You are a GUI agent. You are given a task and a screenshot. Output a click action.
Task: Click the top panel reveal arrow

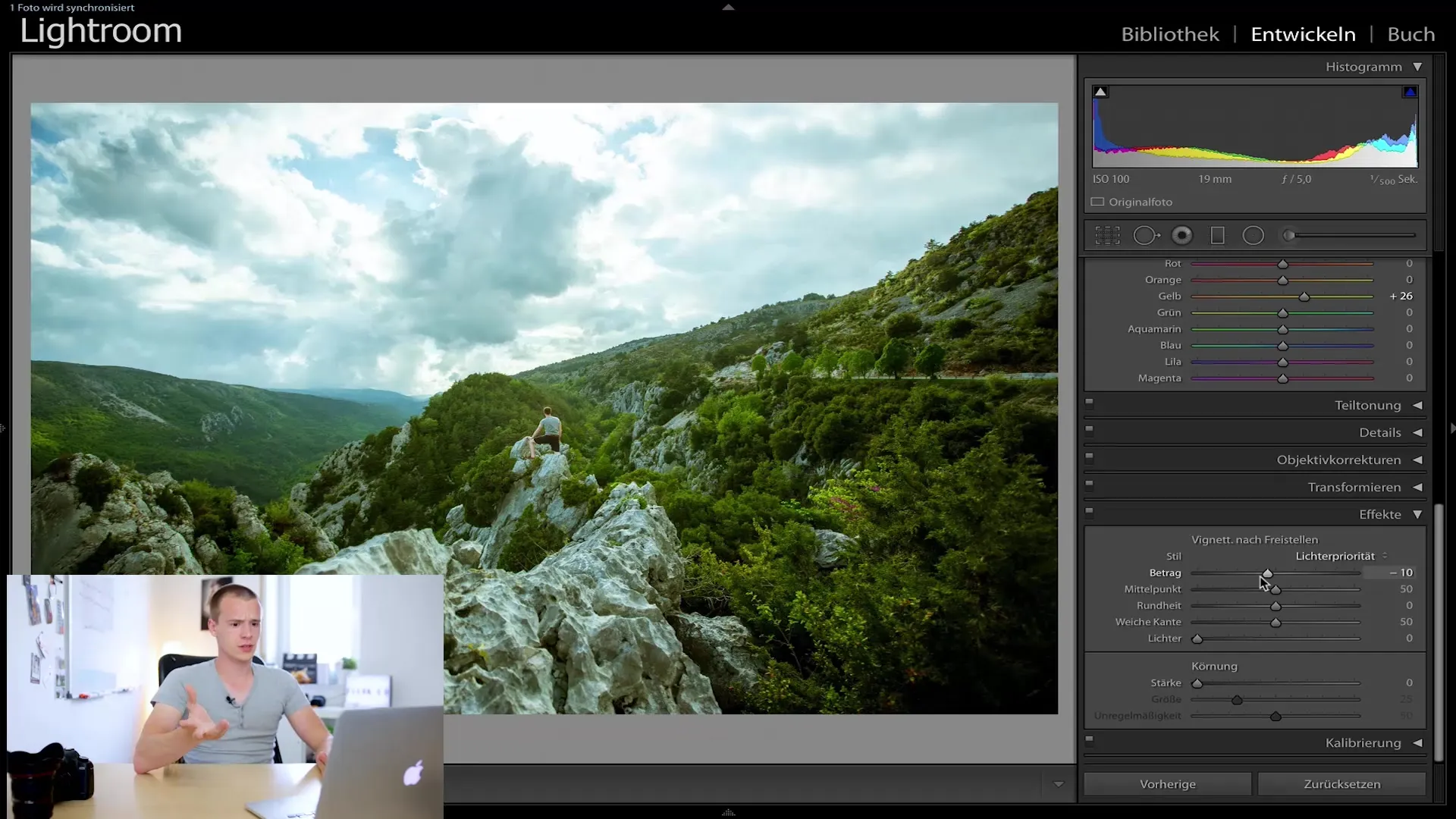click(728, 7)
